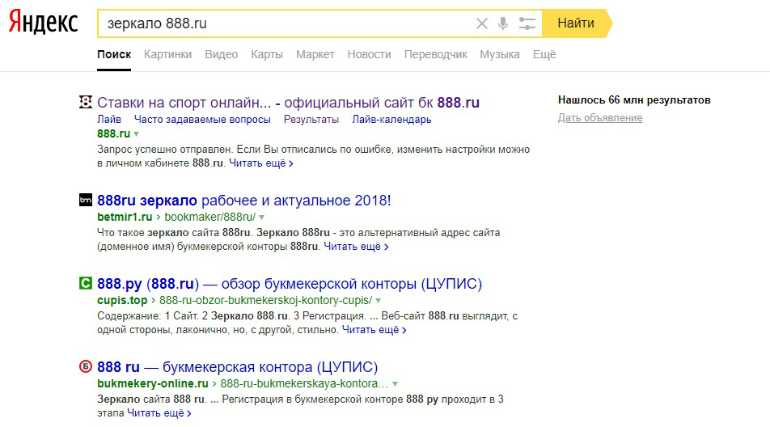Click the bukmekery-online.ru red favicon

point(85,366)
